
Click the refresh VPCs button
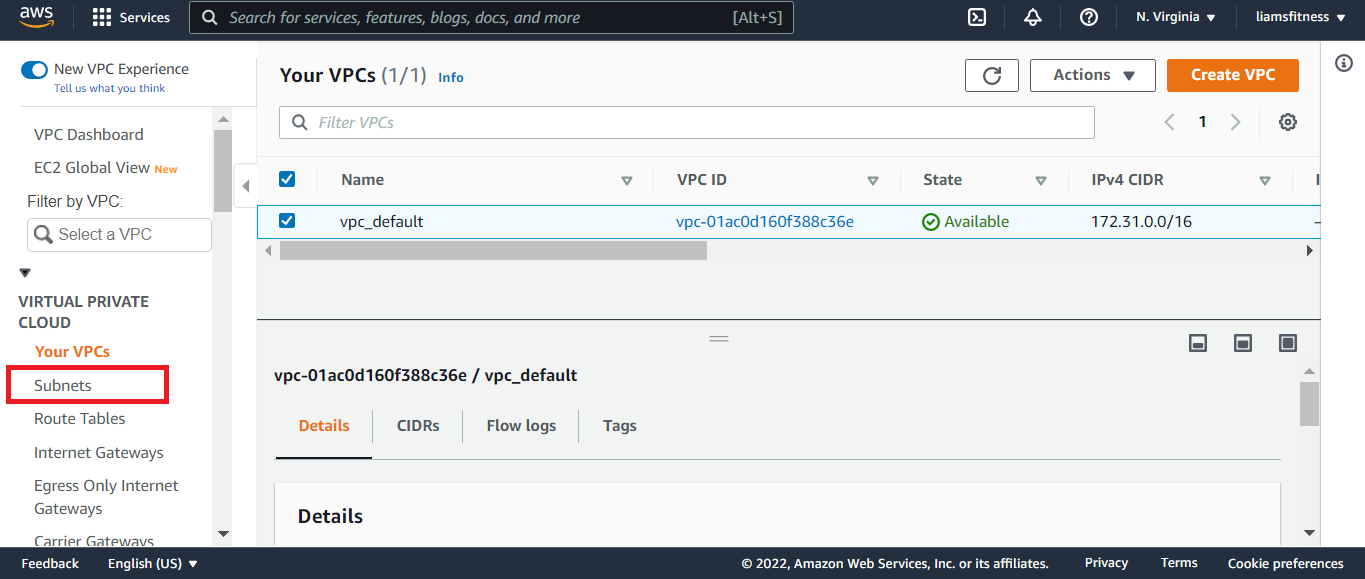click(x=991, y=75)
